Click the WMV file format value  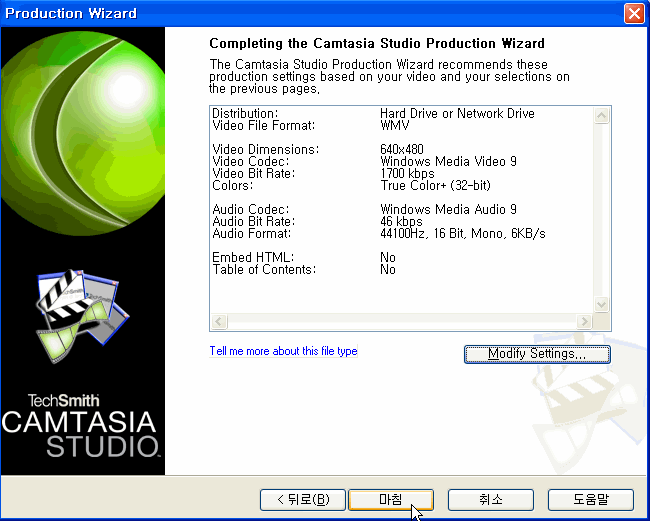pos(395,126)
